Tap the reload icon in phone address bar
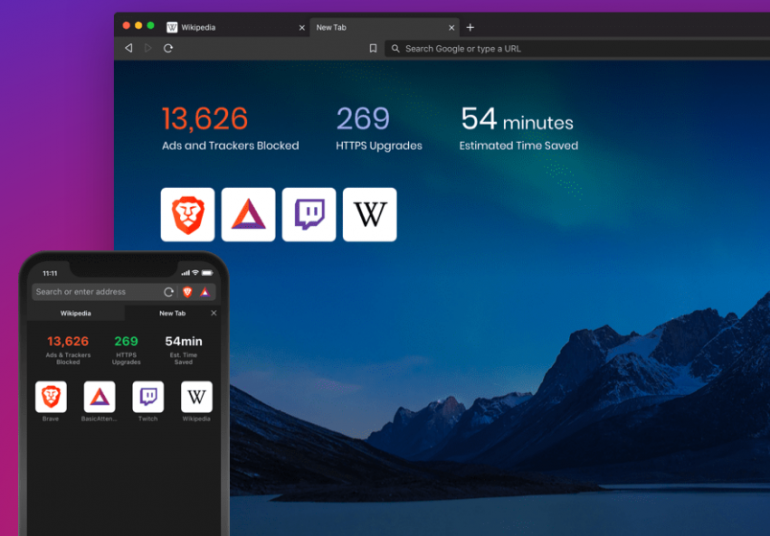The image size is (770, 536). (168, 292)
